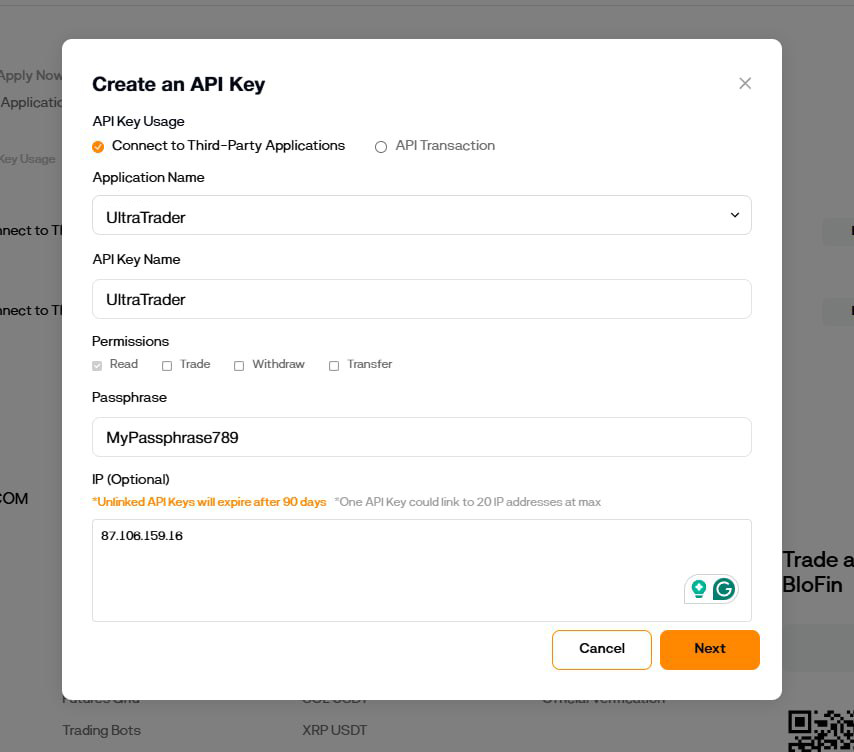Enable the Withdraw permission checkbox
Image resolution: width=854 pixels, height=752 pixels.
click(239, 365)
